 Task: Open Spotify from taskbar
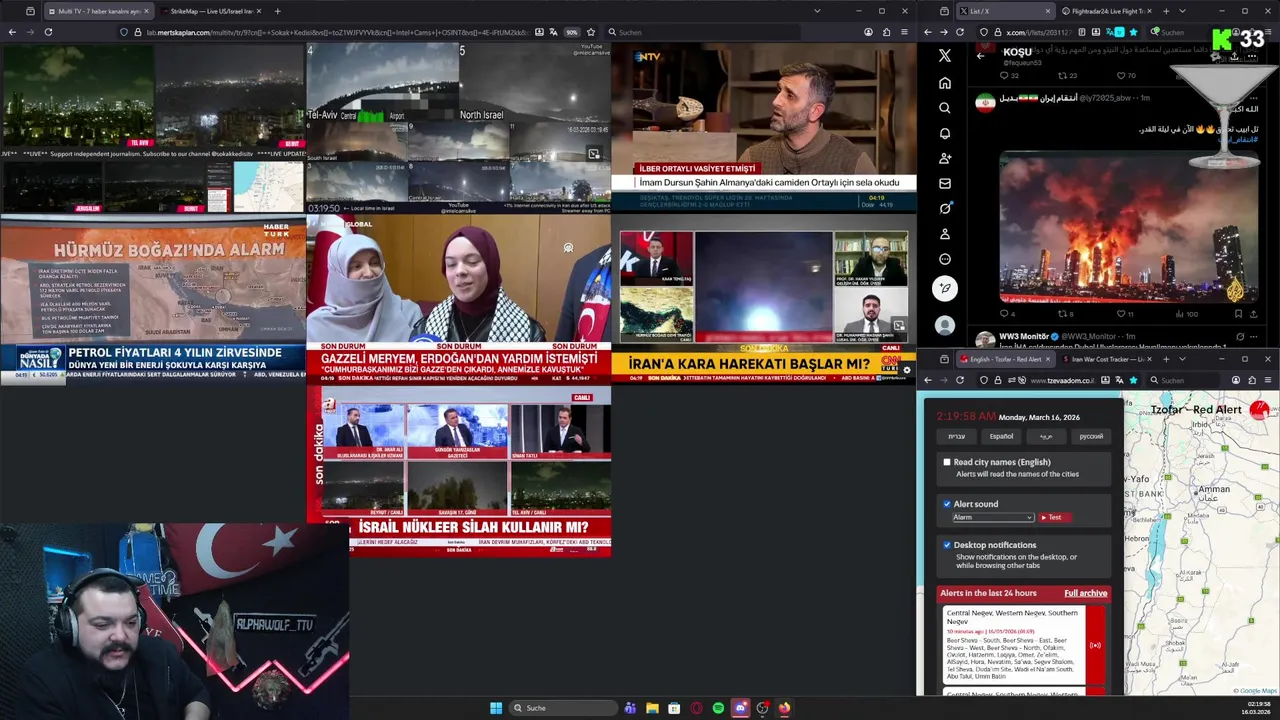point(718,708)
